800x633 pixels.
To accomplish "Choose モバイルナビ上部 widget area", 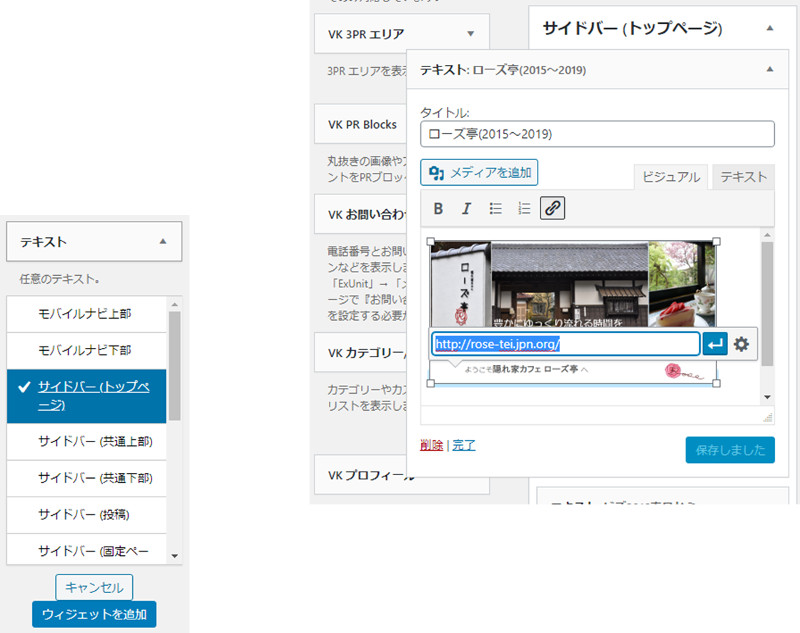I will (85, 313).
